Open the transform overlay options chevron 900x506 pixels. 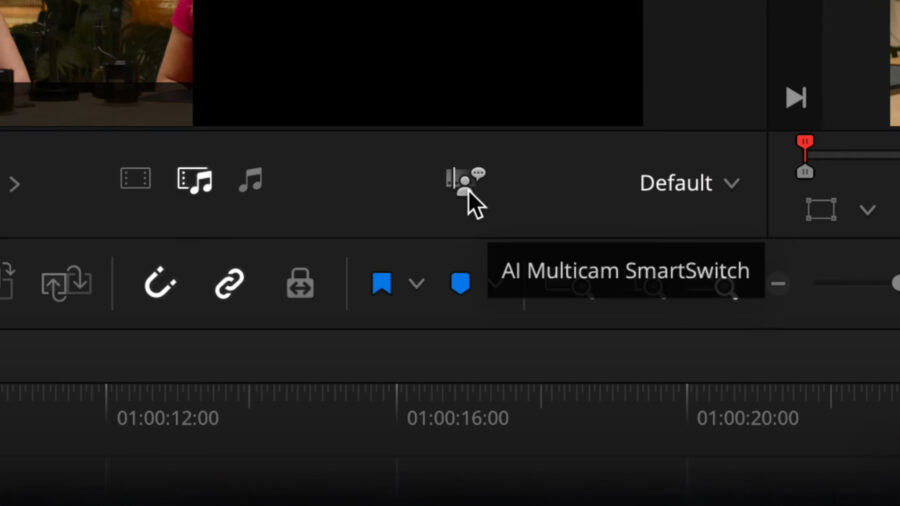[867, 210]
